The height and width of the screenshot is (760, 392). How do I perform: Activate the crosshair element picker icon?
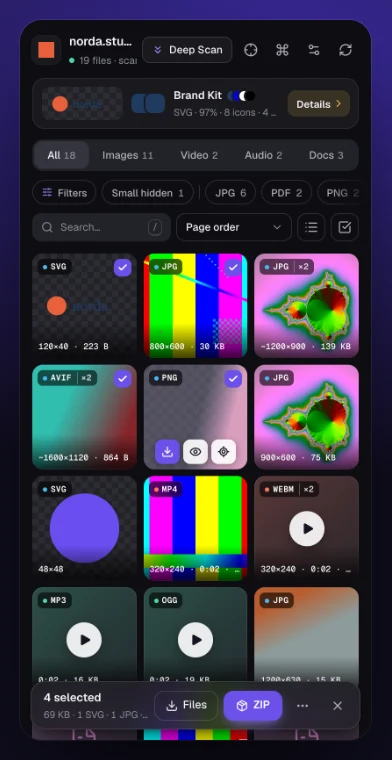pyautogui.click(x=251, y=50)
